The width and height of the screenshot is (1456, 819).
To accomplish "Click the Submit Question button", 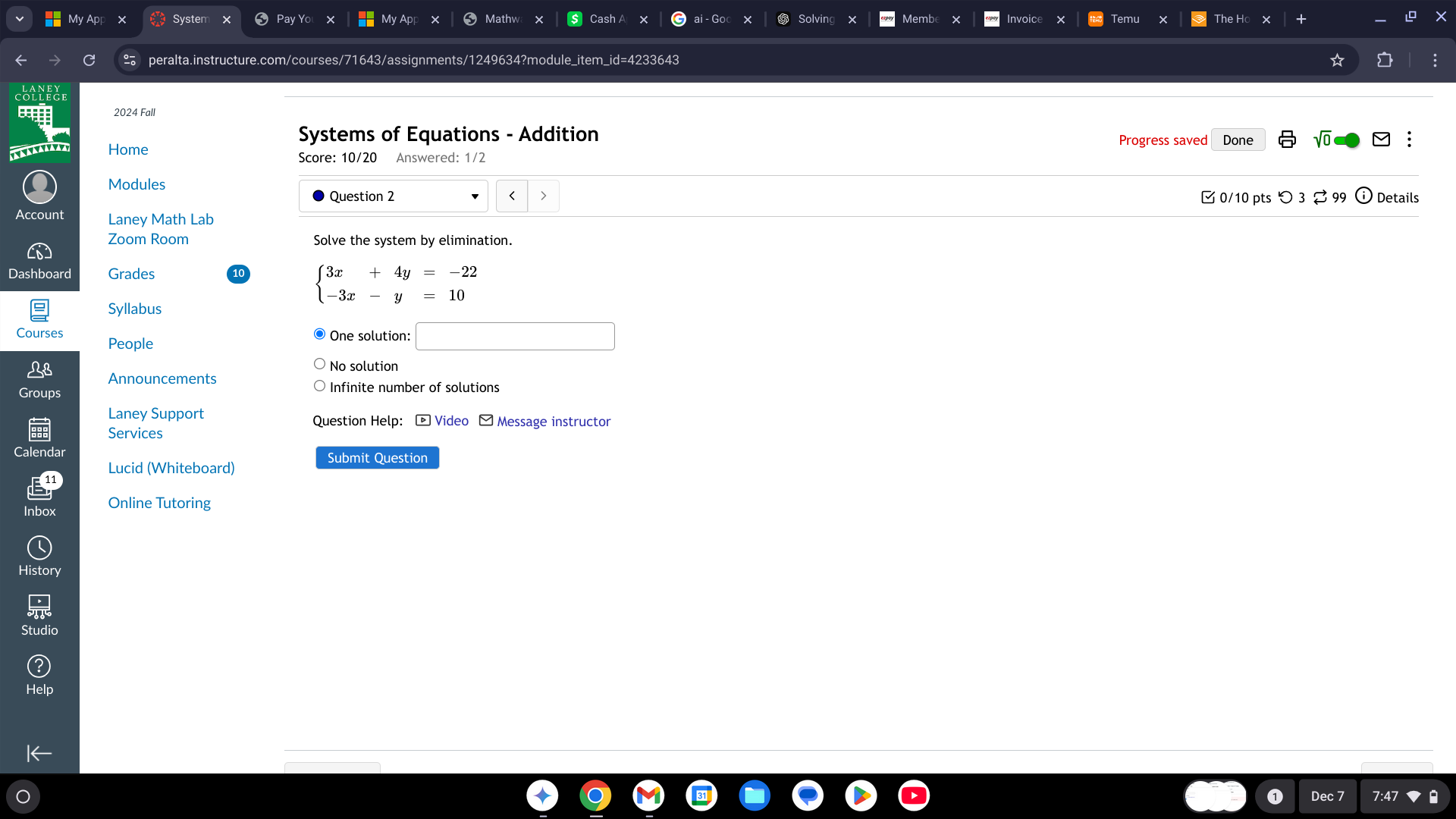I will (x=377, y=458).
